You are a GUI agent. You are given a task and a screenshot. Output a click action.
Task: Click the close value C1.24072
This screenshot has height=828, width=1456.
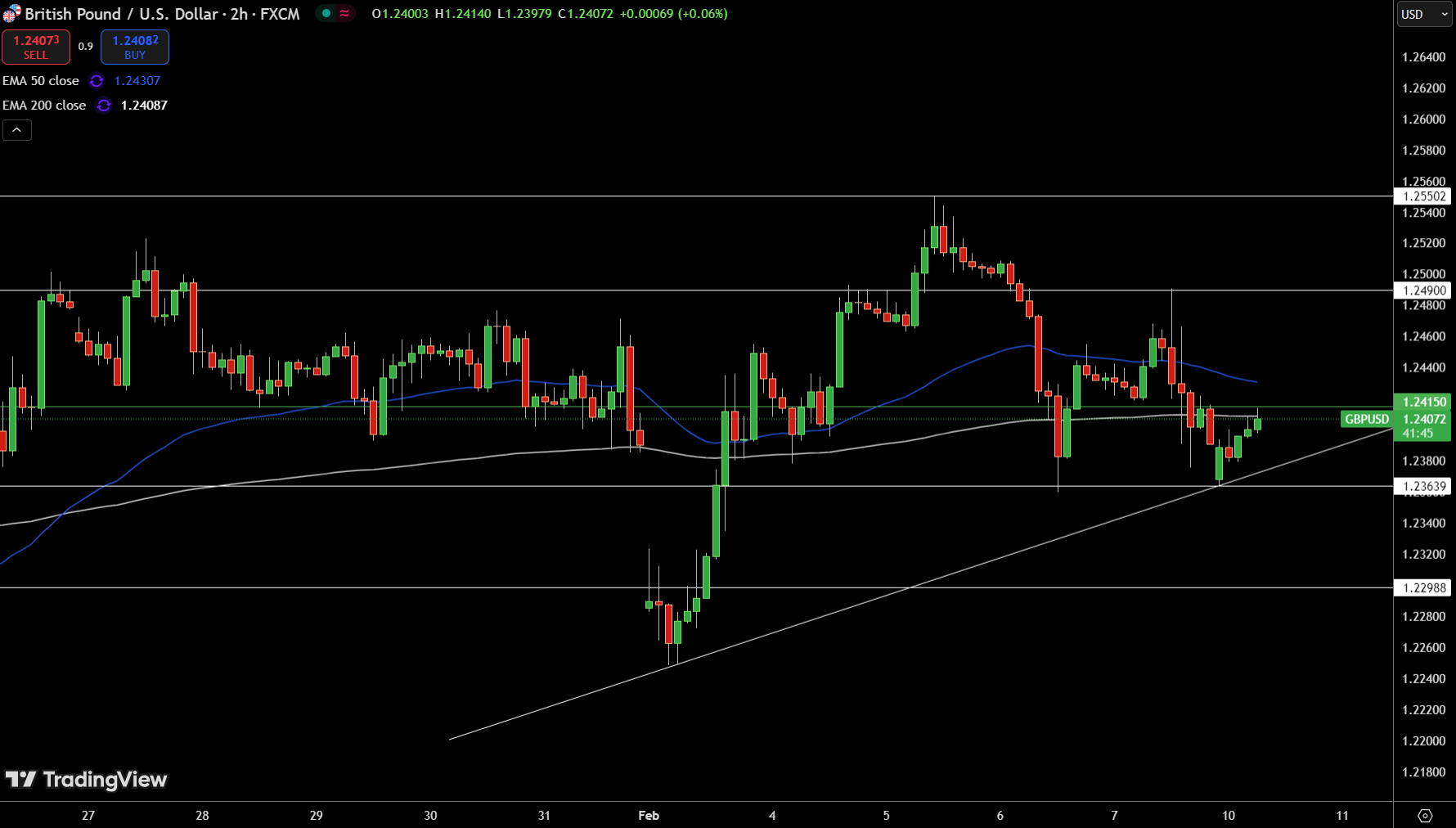click(x=586, y=14)
